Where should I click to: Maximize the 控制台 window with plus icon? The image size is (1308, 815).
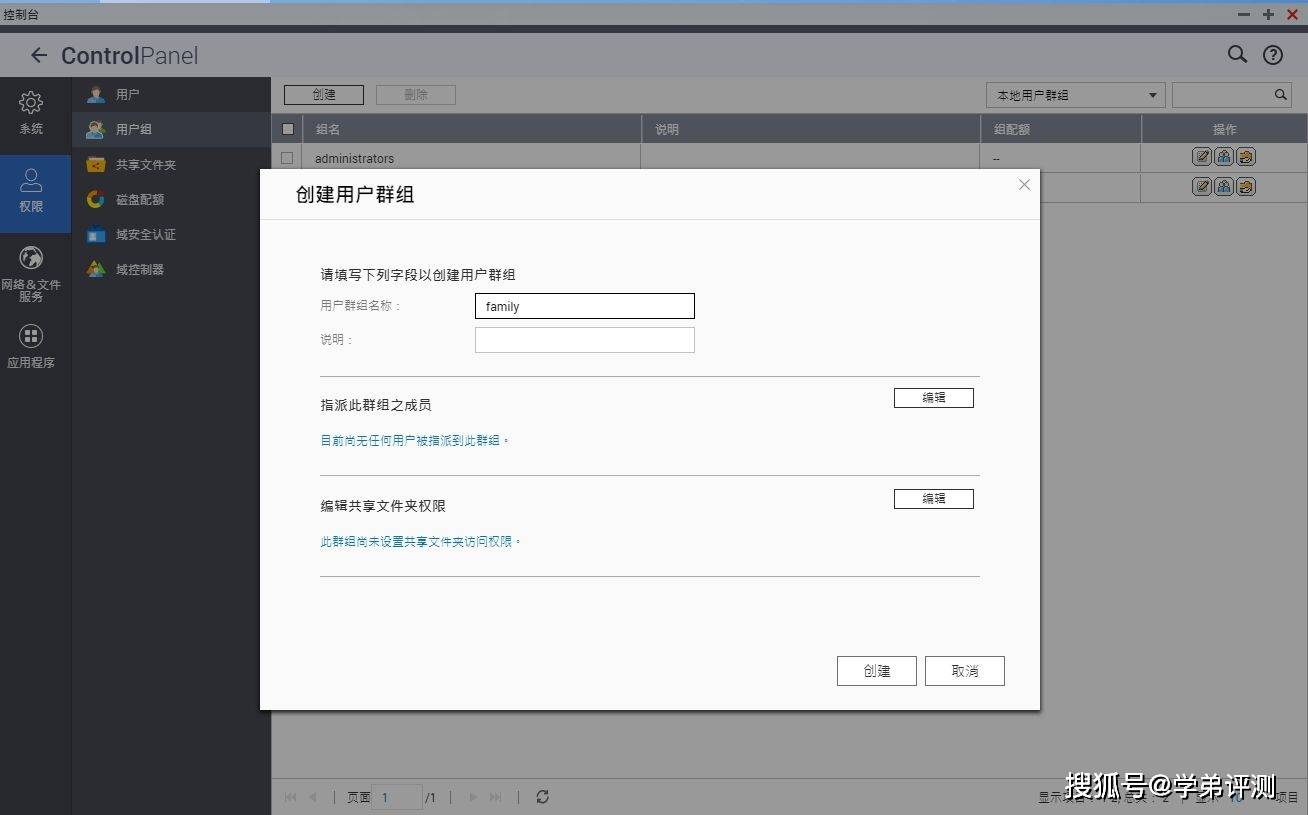(1268, 14)
